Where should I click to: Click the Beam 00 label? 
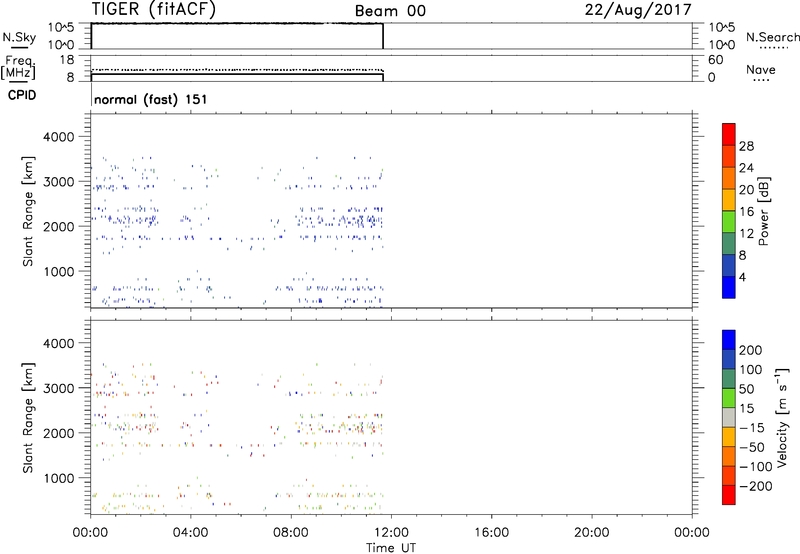[x=390, y=11]
